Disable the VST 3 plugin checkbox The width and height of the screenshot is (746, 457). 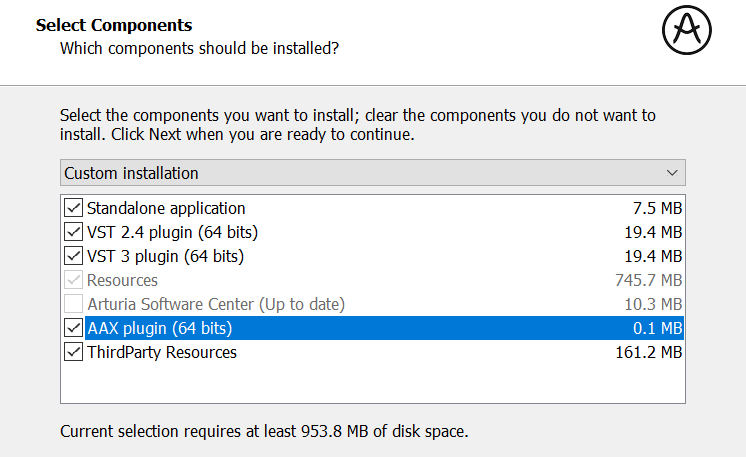click(73, 256)
